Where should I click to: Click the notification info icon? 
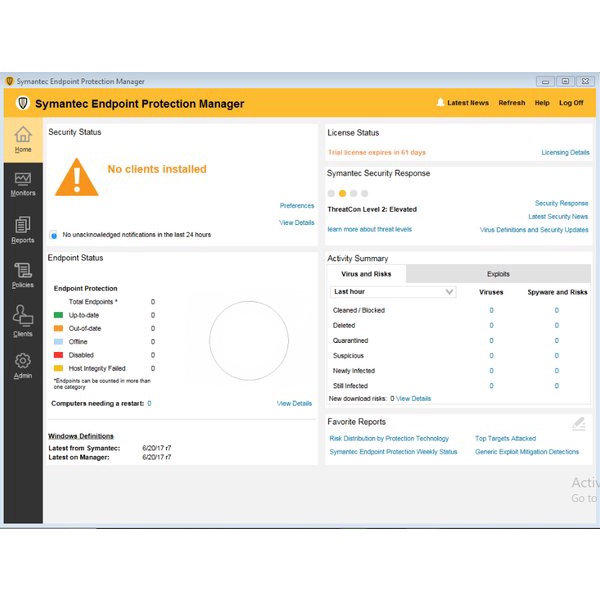pyautogui.click(x=54, y=235)
